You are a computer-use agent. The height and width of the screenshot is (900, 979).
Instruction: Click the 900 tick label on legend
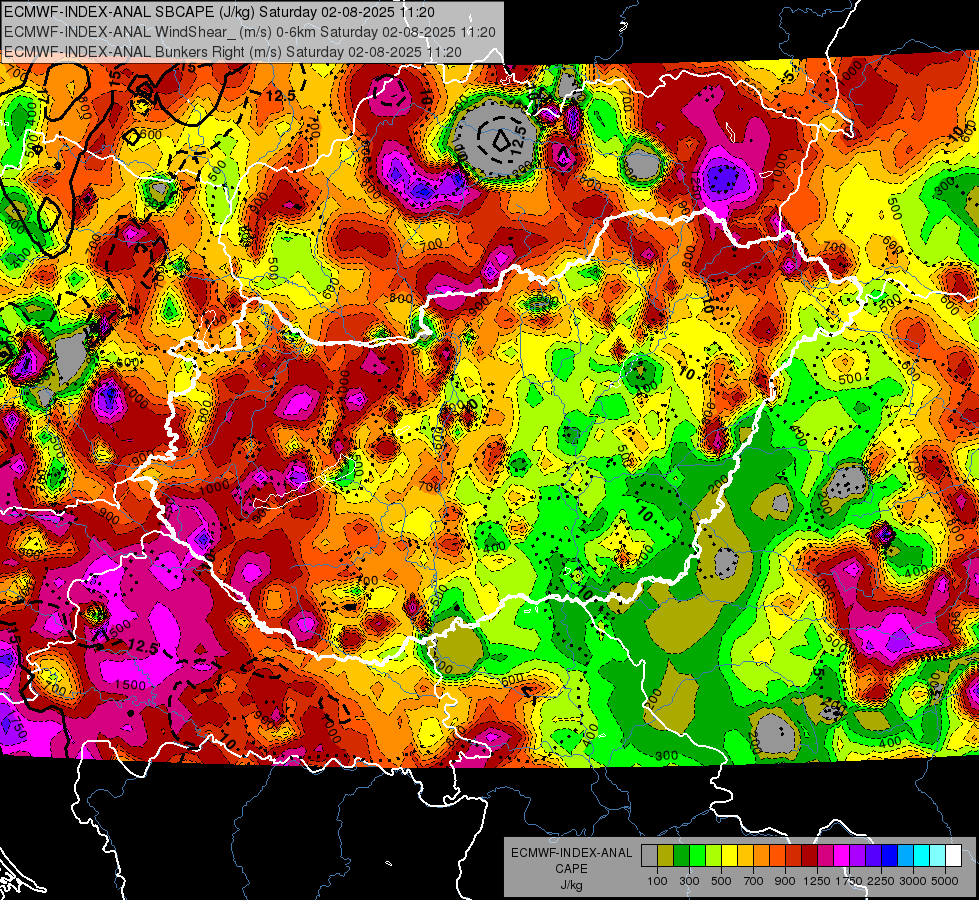tap(785, 881)
